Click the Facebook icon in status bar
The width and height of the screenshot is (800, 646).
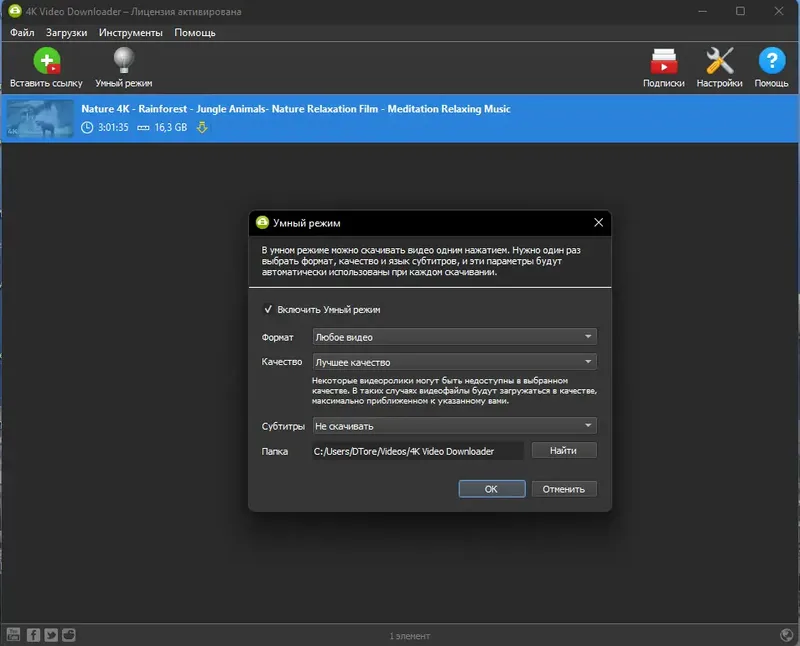pos(33,635)
